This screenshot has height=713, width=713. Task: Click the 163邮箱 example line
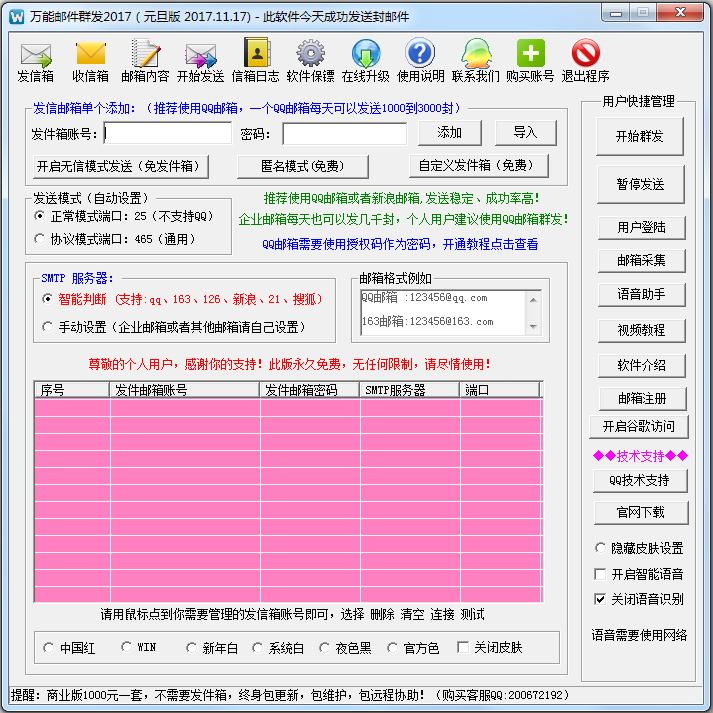[427, 321]
